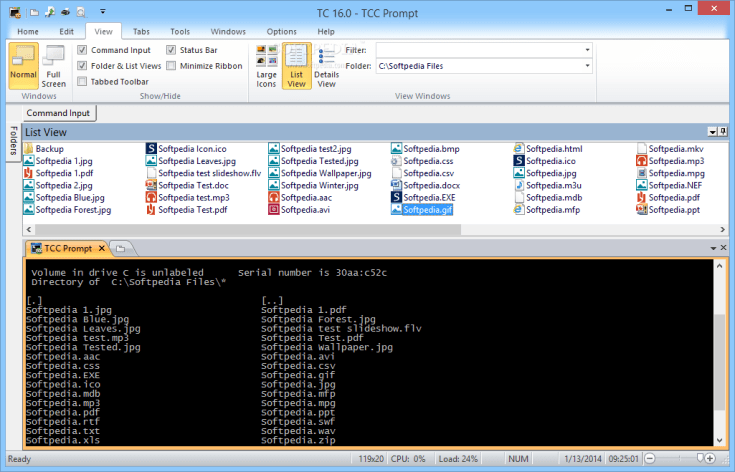This screenshot has width=735, height=472.
Task: Select List View in ribbon
Action: [296, 66]
